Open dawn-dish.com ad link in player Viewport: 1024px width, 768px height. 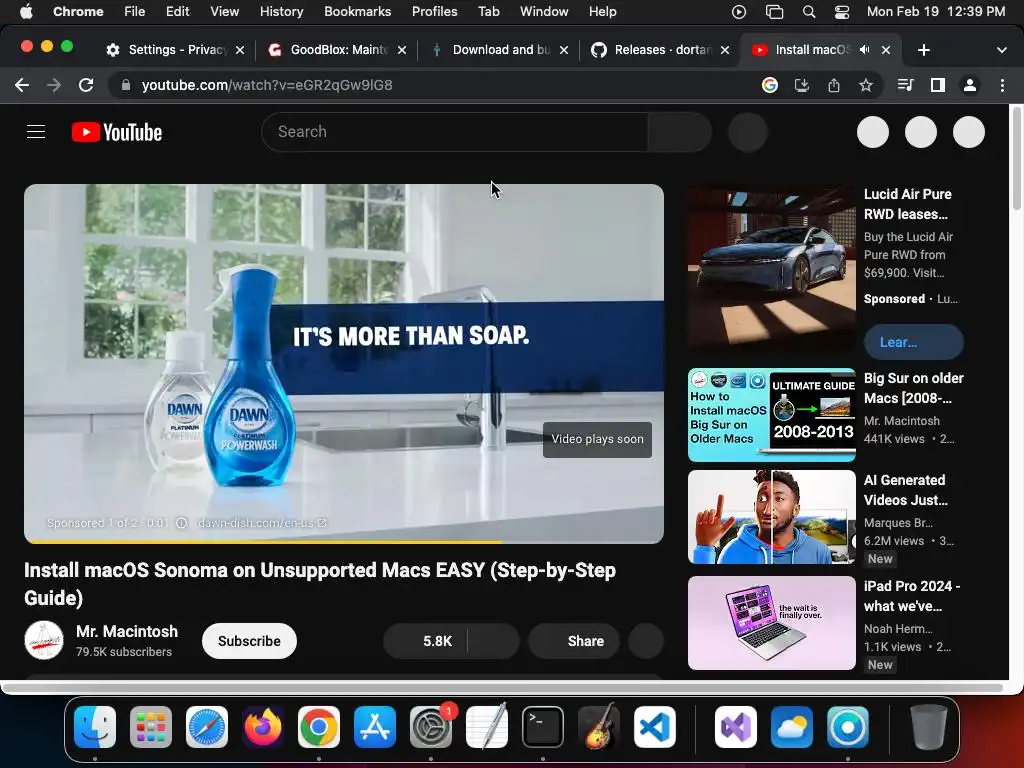coord(261,523)
